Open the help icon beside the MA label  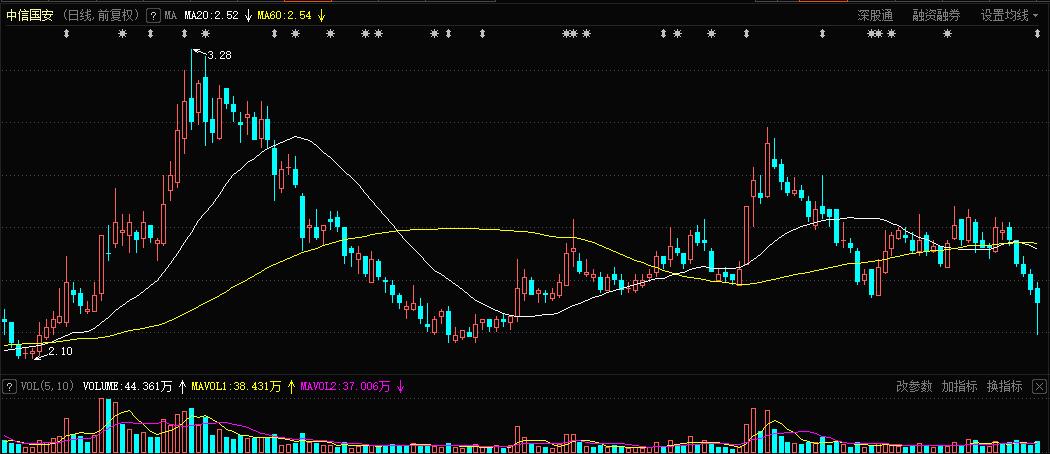pos(153,15)
